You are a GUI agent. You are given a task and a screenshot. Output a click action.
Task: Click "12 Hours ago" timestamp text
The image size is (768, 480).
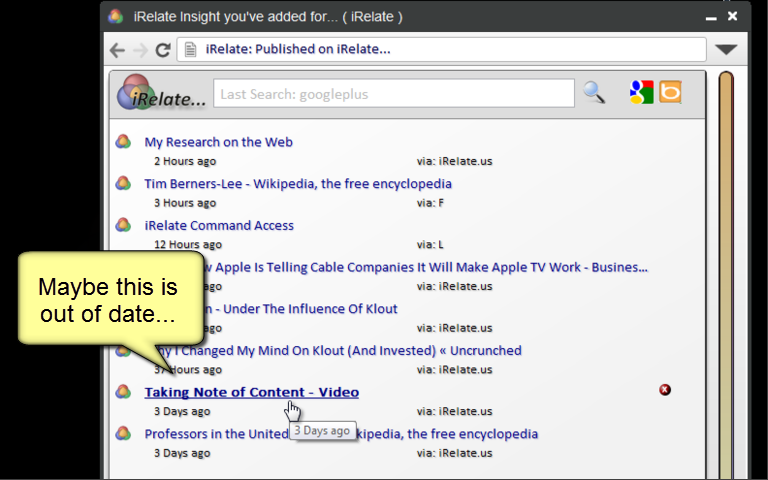point(188,244)
